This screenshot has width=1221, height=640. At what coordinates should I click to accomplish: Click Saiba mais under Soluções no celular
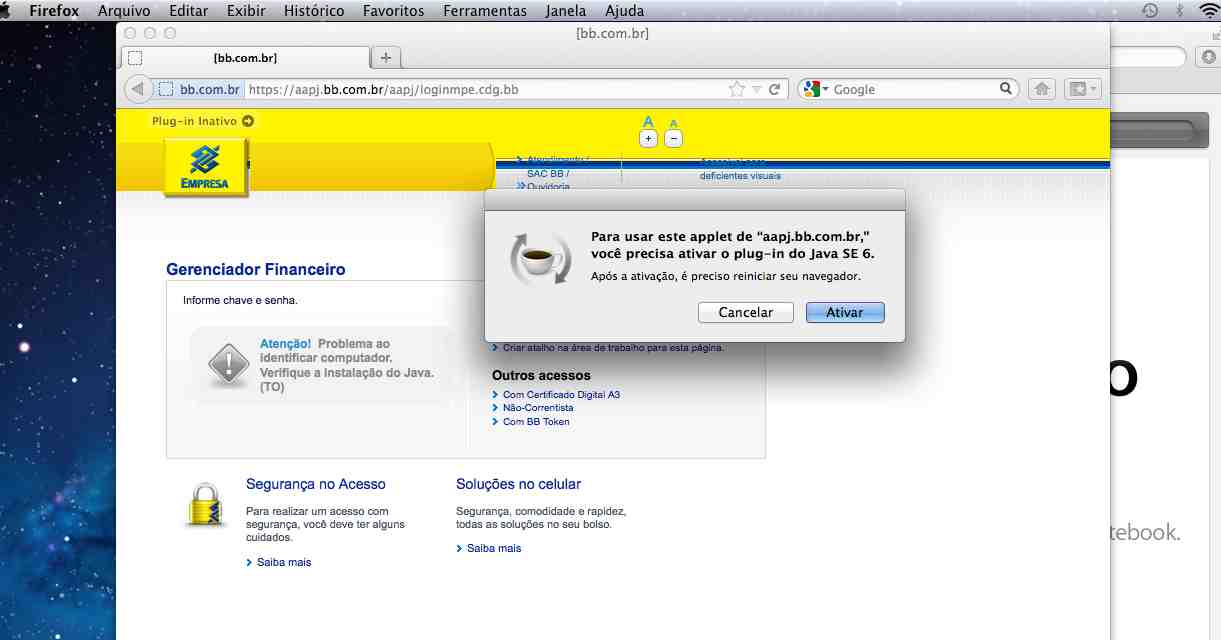pyautogui.click(x=494, y=549)
